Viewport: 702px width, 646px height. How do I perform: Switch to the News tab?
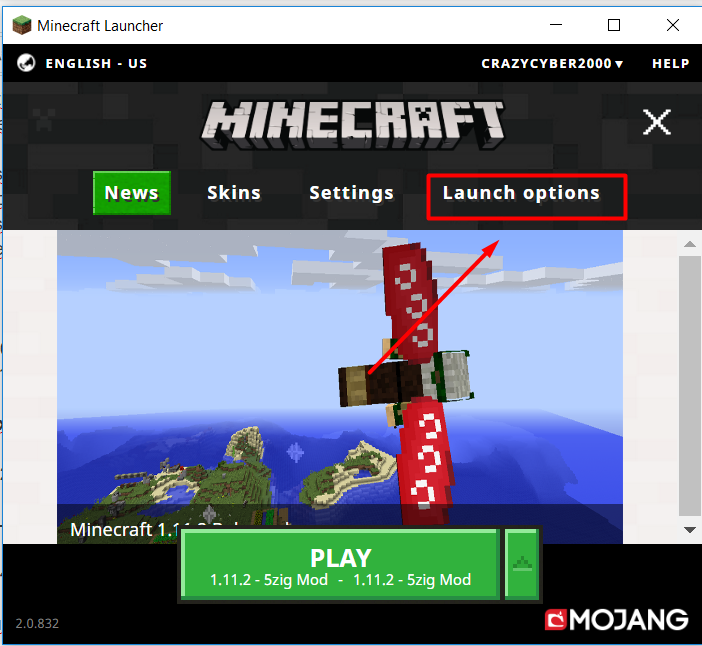pyautogui.click(x=131, y=193)
